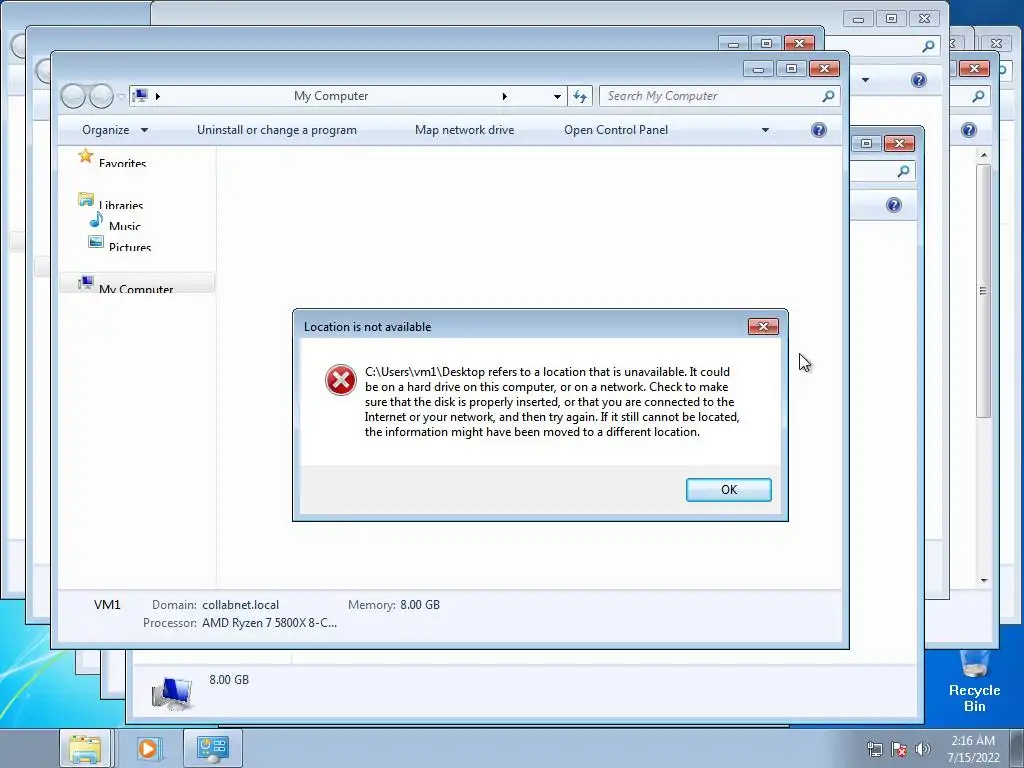Image resolution: width=1024 pixels, height=768 pixels.
Task: Click the taskbar clock showing 2:16 AM
Action: pyautogui.click(x=973, y=749)
